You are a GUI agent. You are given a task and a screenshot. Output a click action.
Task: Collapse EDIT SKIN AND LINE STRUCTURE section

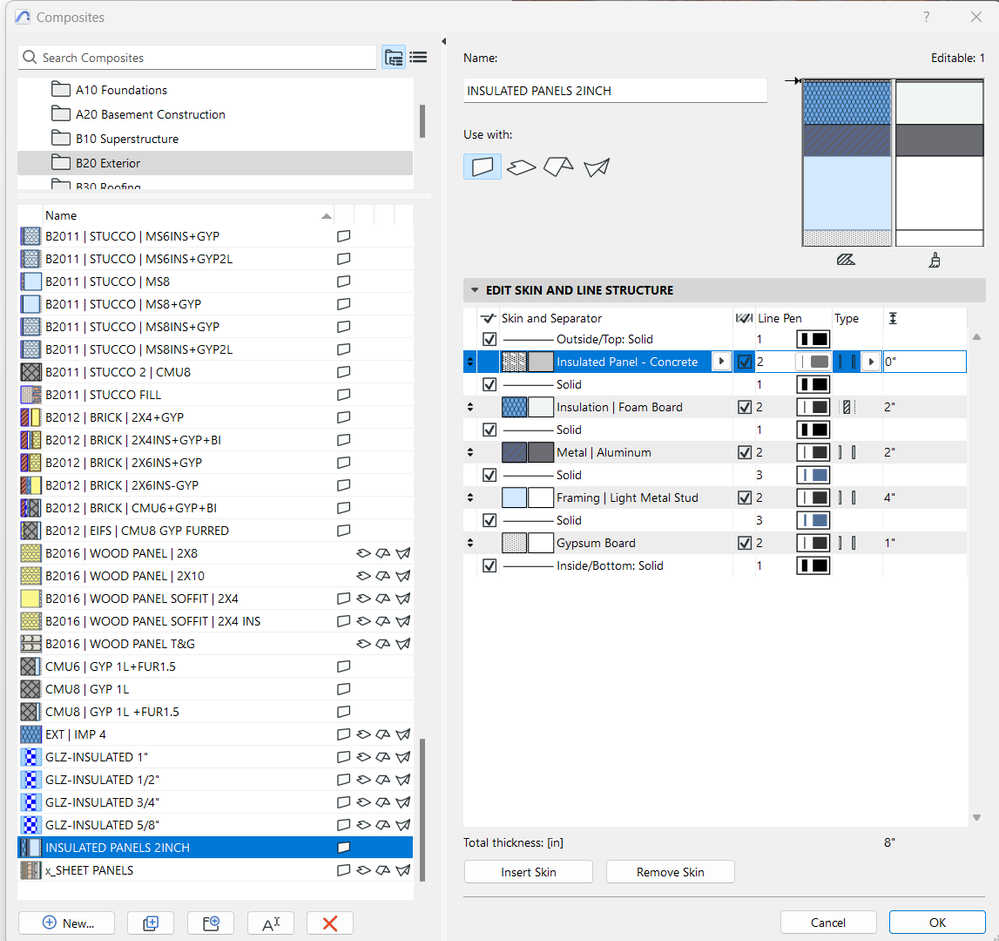[475, 290]
